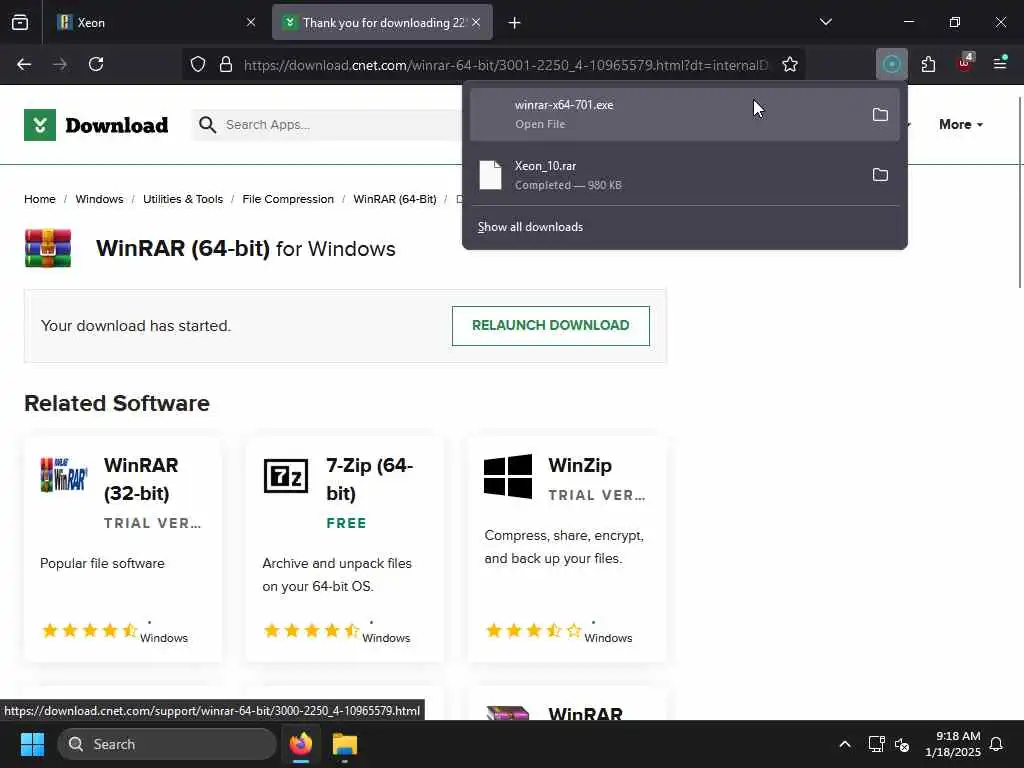Click the partially visible WinRAR card title
This screenshot has height=768, width=1024.
(586, 713)
